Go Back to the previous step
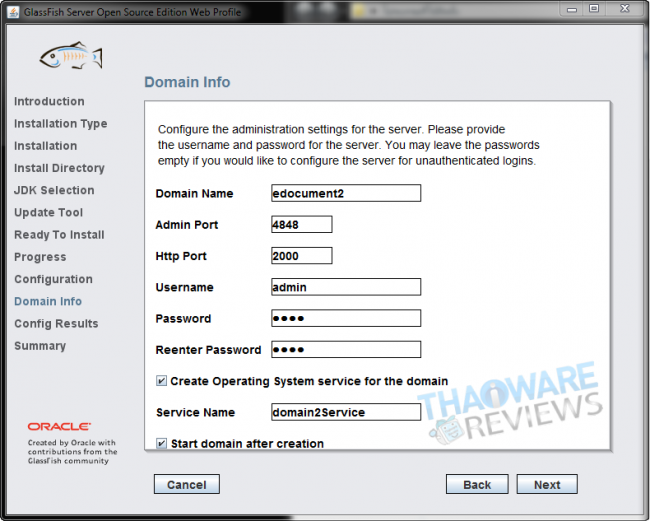 (x=477, y=484)
